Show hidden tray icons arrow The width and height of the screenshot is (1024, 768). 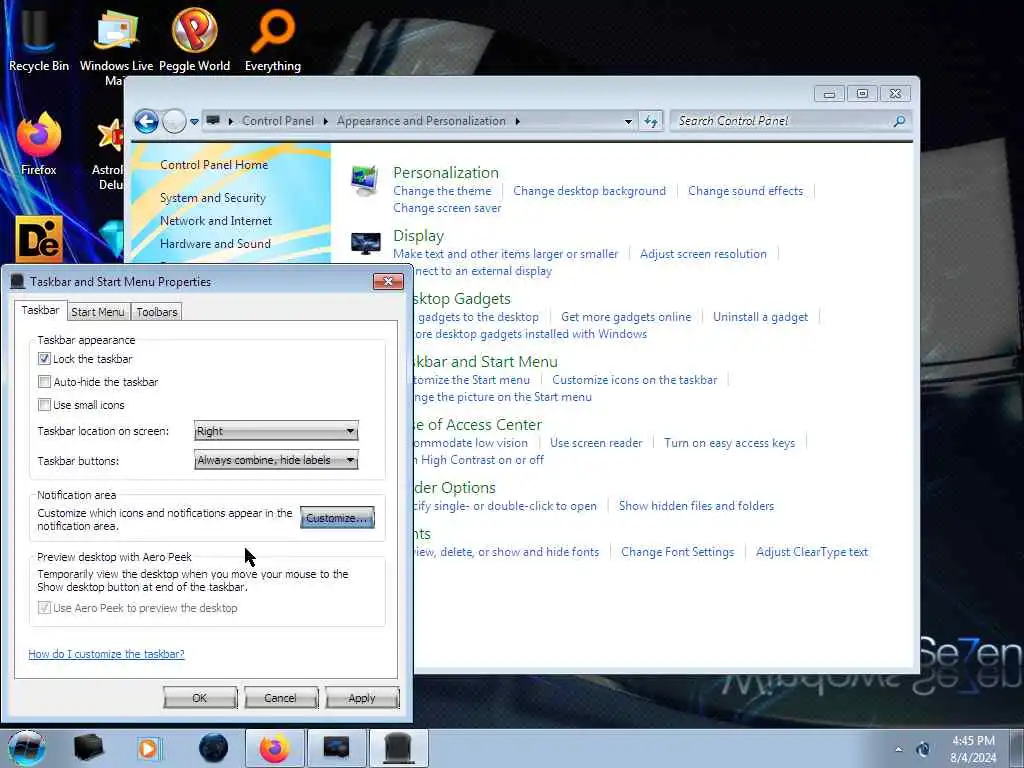[x=899, y=749]
